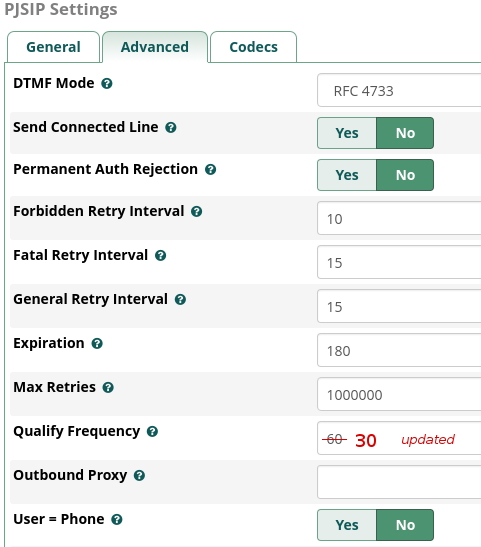Open help for User = Phone
481x547 pixels.
pos(117,520)
